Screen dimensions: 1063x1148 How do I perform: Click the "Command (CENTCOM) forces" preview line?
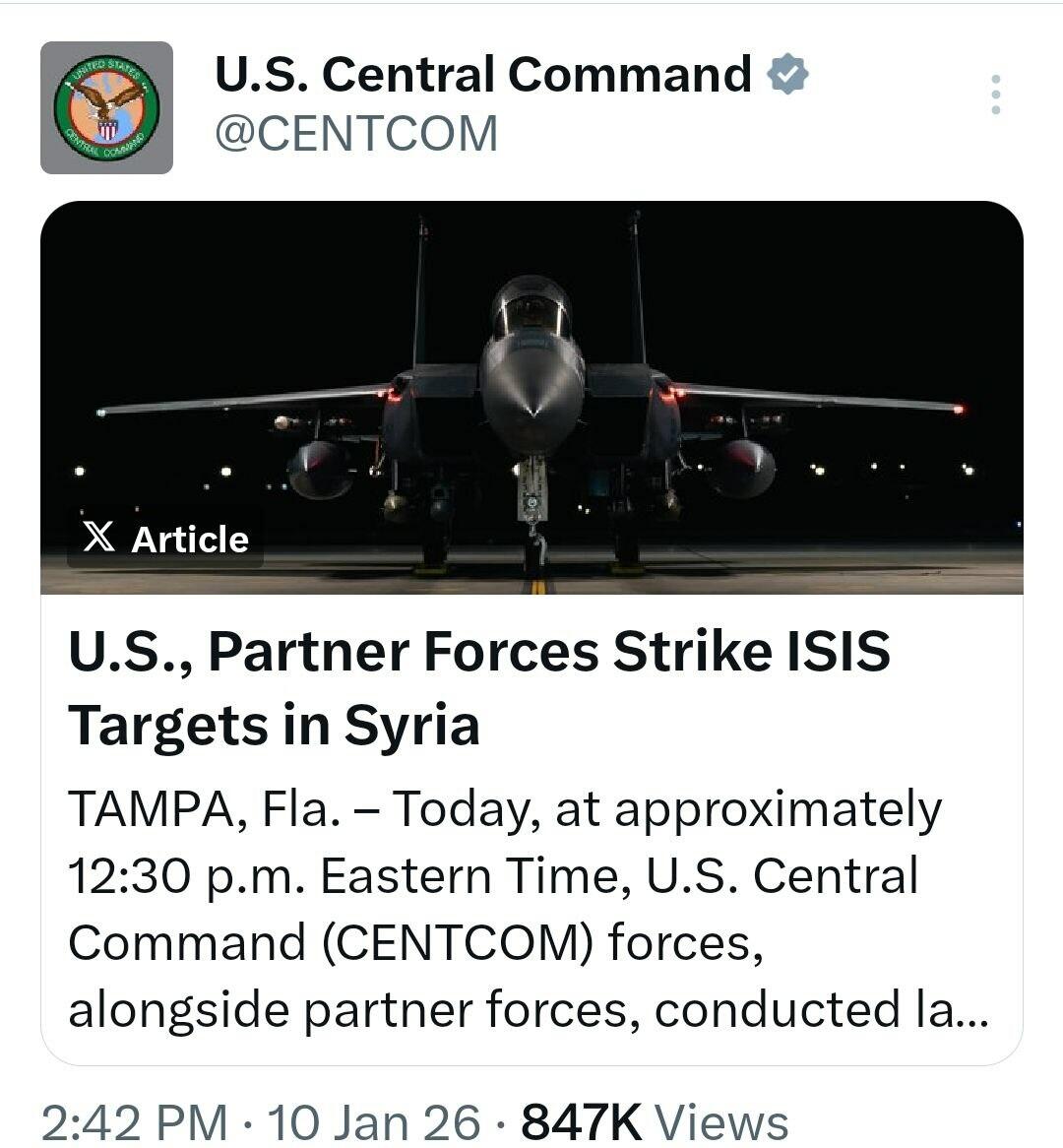point(415,943)
